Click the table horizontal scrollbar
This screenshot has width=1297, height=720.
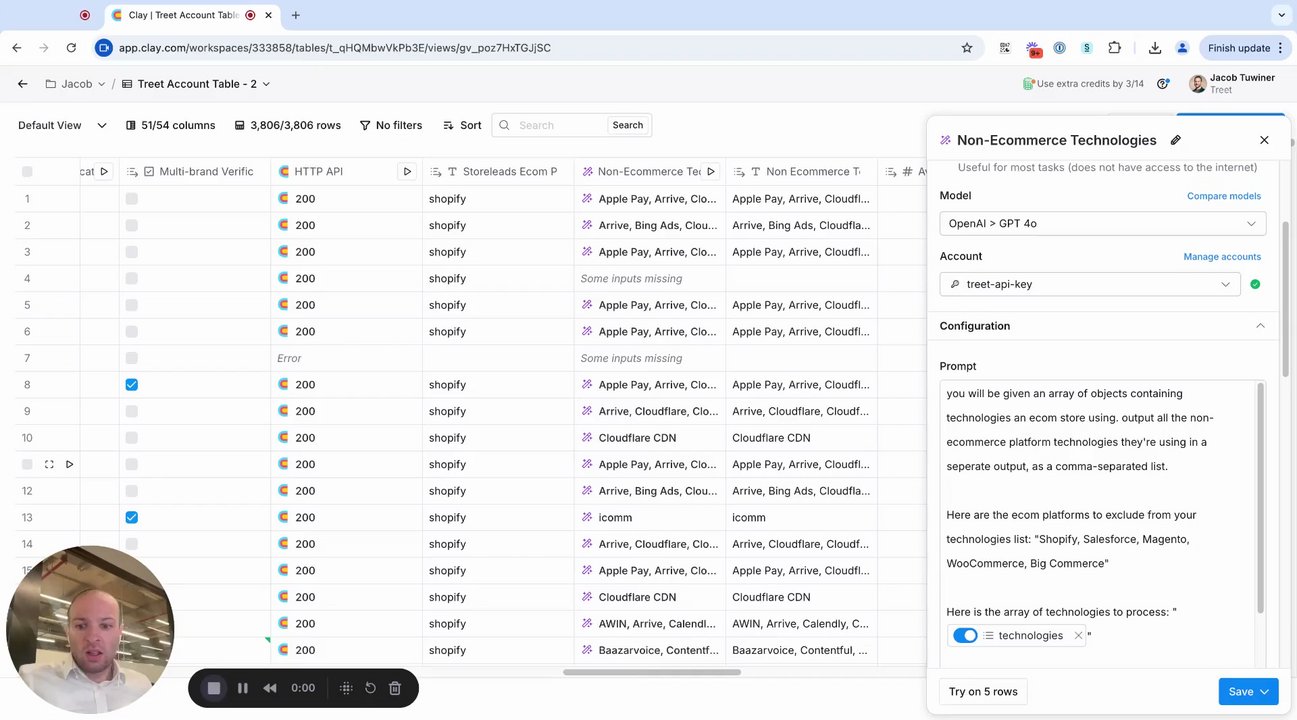click(x=652, y=672)
